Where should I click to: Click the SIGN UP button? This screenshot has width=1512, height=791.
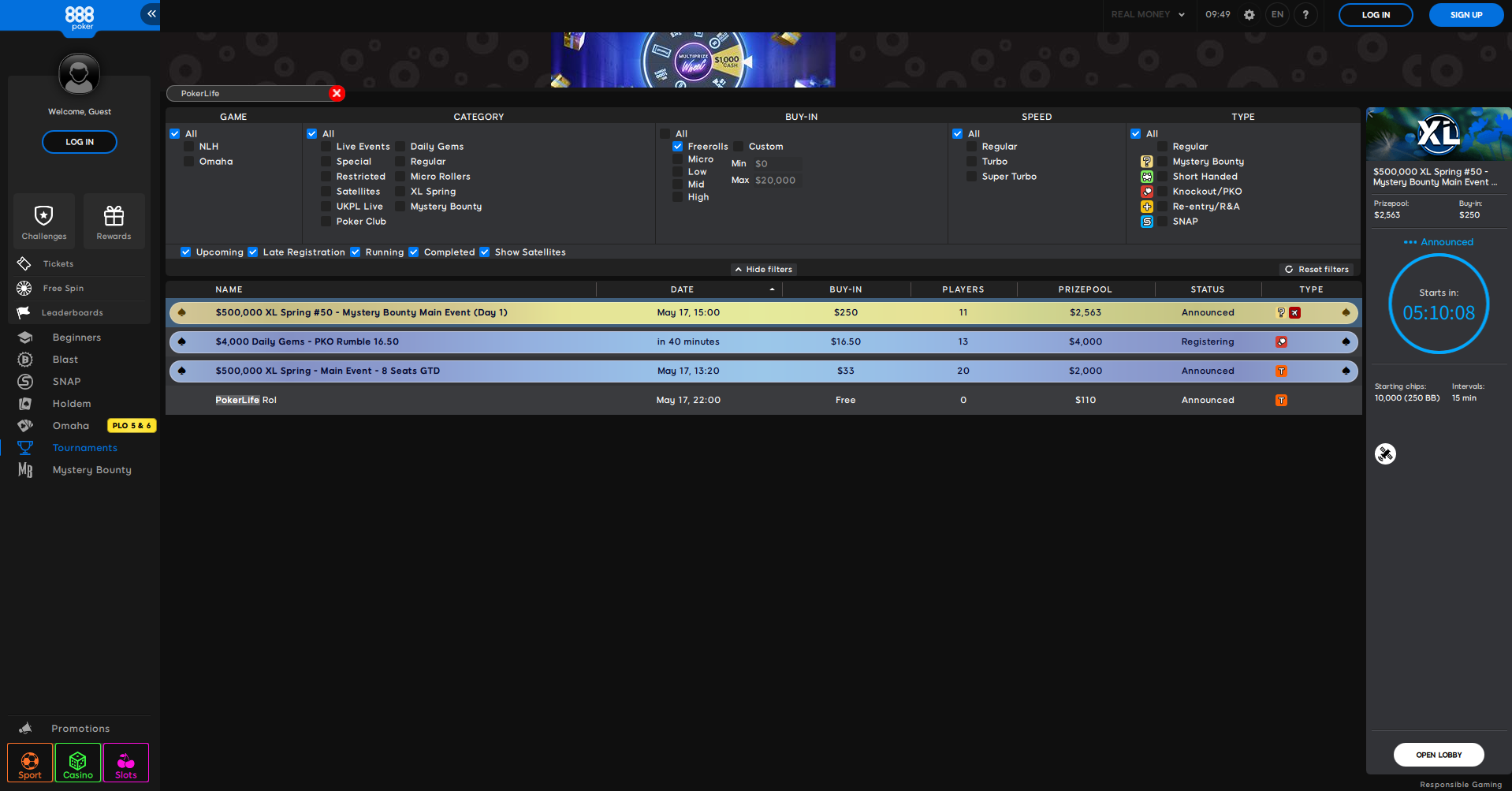tap(1466, 15)
